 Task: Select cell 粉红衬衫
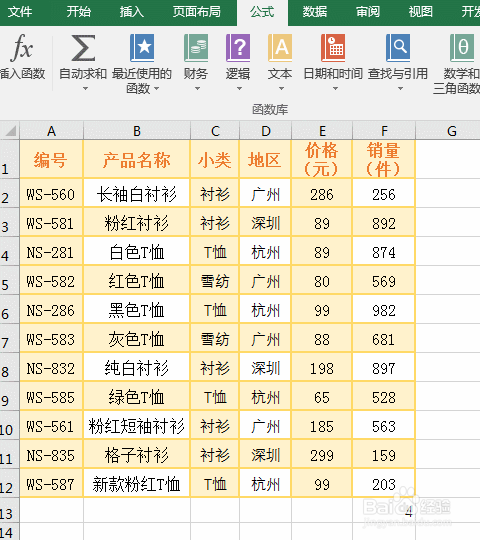137,222
